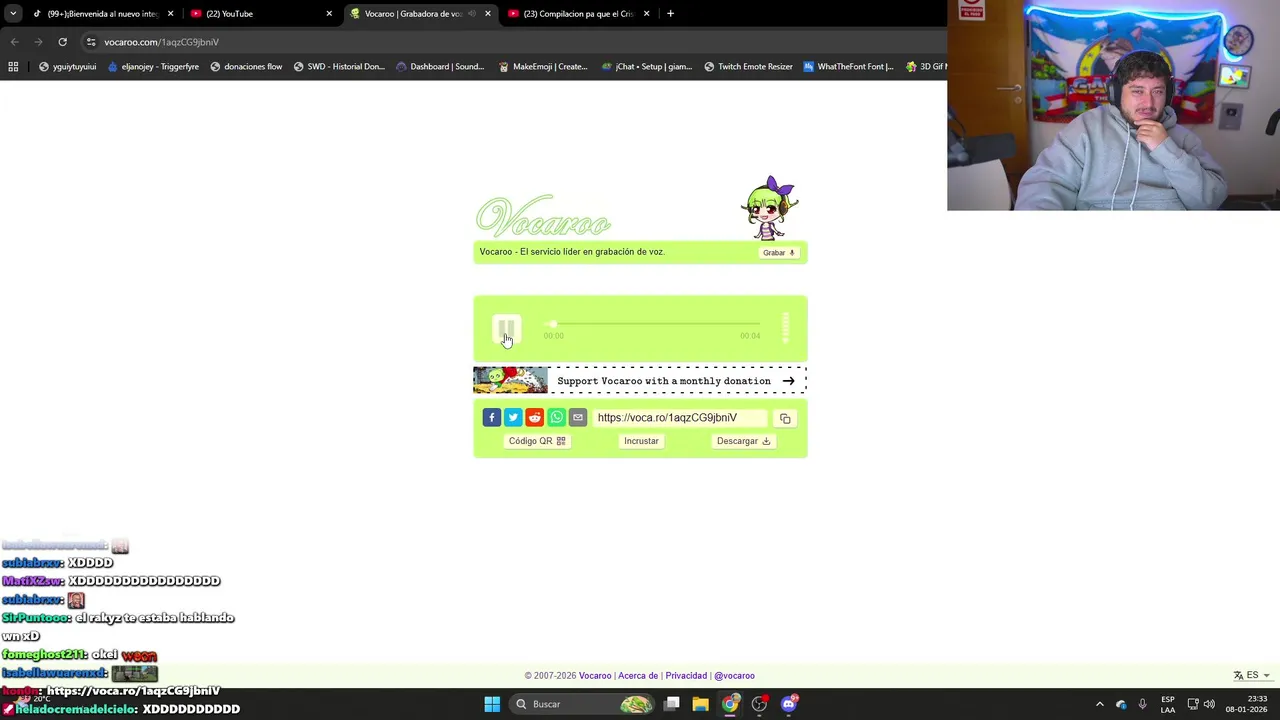
Task: Open the Dashboard | Sound... bookmark
Action: 440,67
